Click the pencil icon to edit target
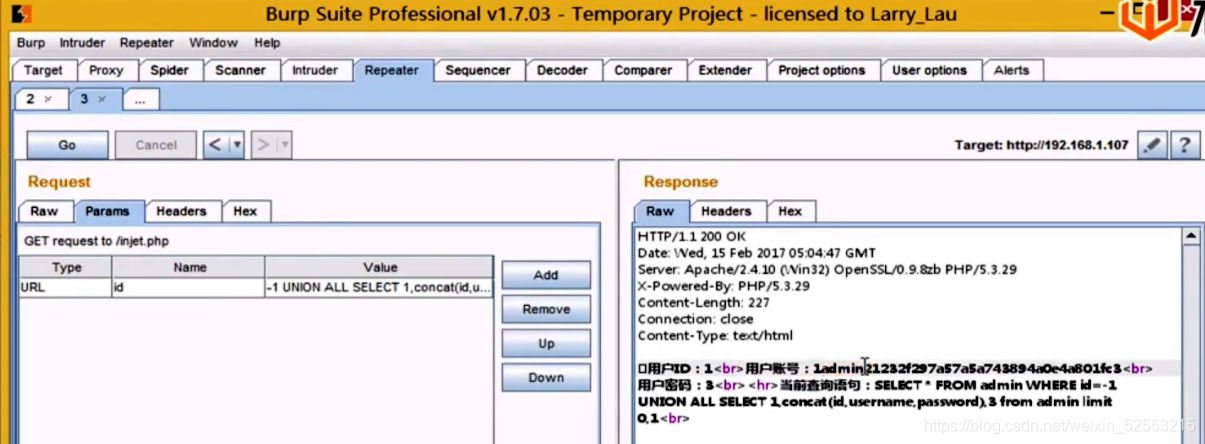 1152,145
